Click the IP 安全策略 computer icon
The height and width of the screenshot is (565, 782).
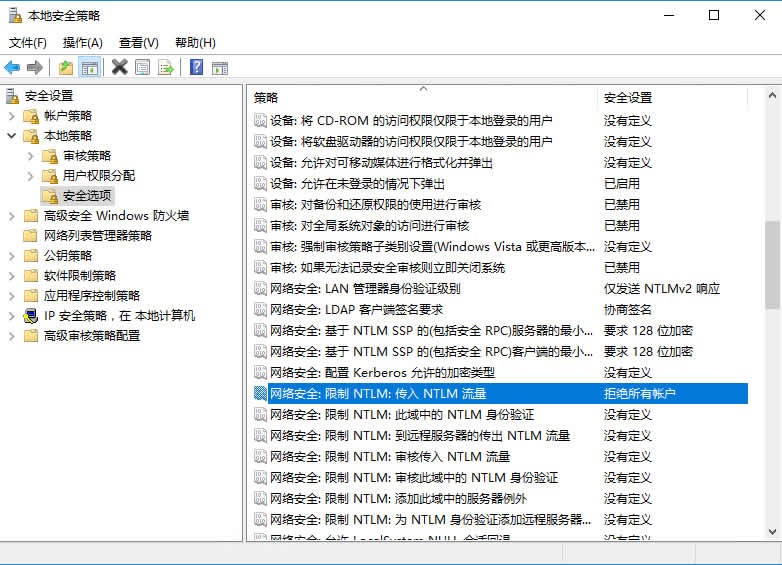click(31, 316)
